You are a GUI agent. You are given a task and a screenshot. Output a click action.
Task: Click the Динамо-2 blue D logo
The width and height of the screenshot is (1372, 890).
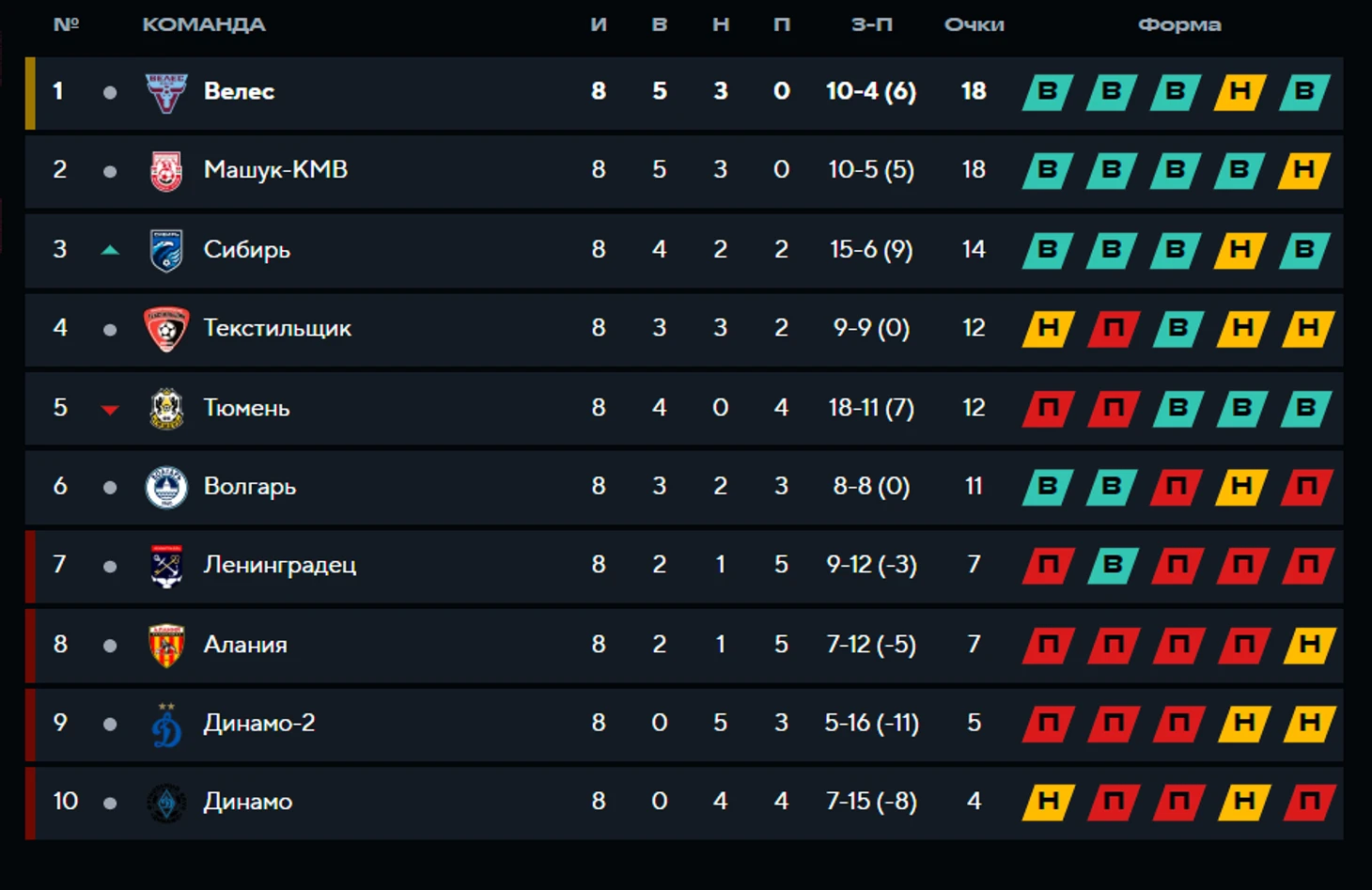(x=166, y=725)
